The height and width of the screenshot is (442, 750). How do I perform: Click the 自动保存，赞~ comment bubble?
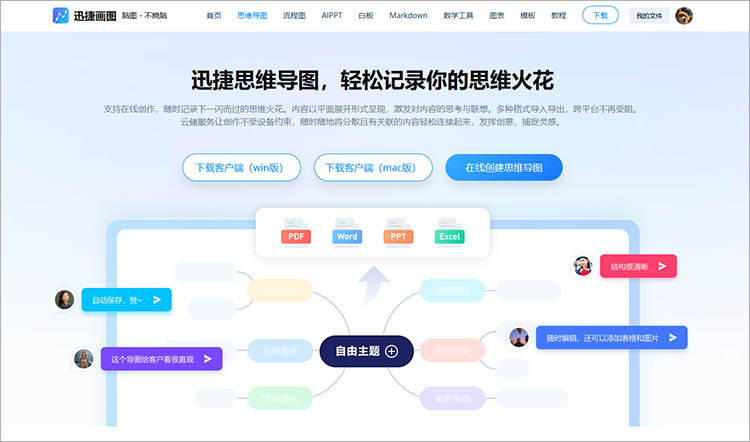[126, 299]
